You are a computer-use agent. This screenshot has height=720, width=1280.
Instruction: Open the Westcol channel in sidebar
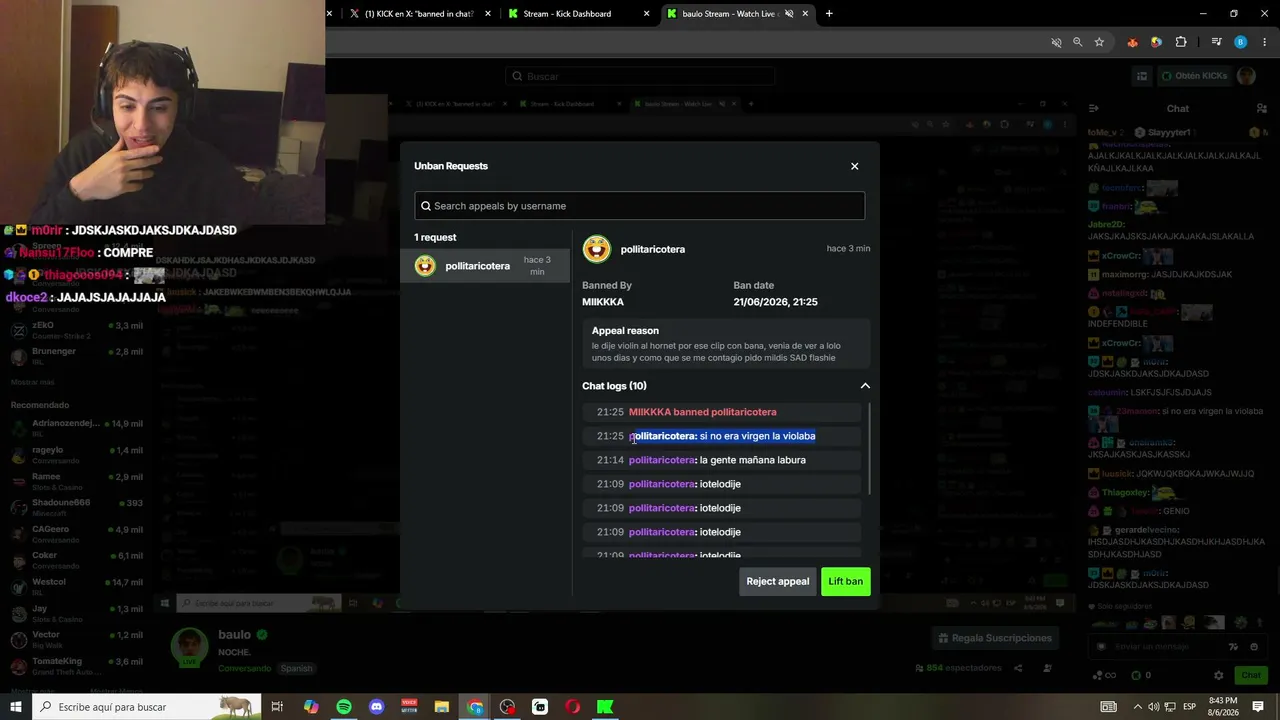tap(77, 587)
